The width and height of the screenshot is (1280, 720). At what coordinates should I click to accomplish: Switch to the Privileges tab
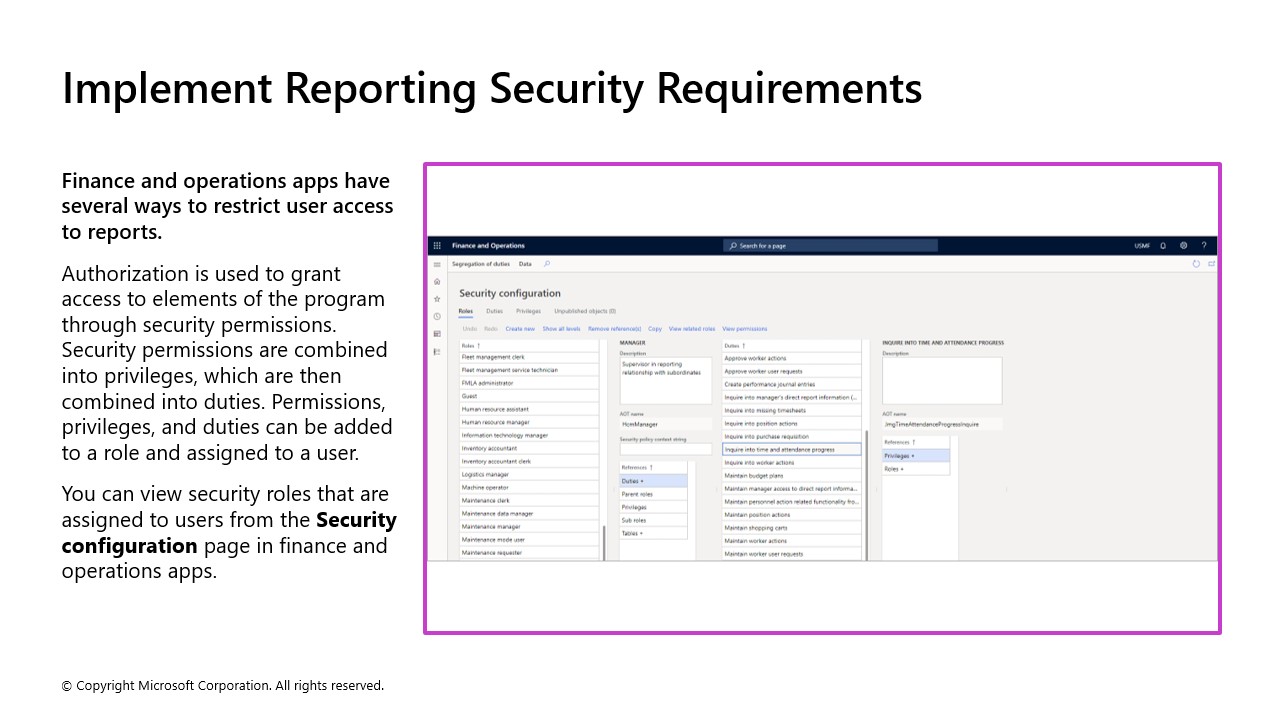pos(528,311)
